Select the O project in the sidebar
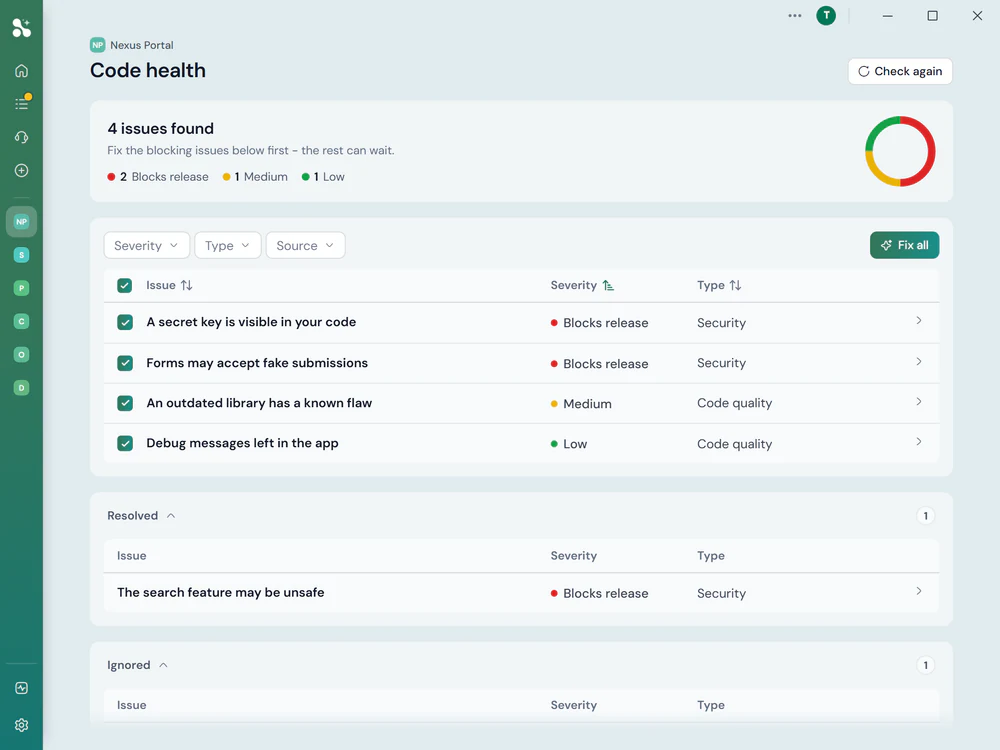 pyautogui.click(x=21, y=355)
